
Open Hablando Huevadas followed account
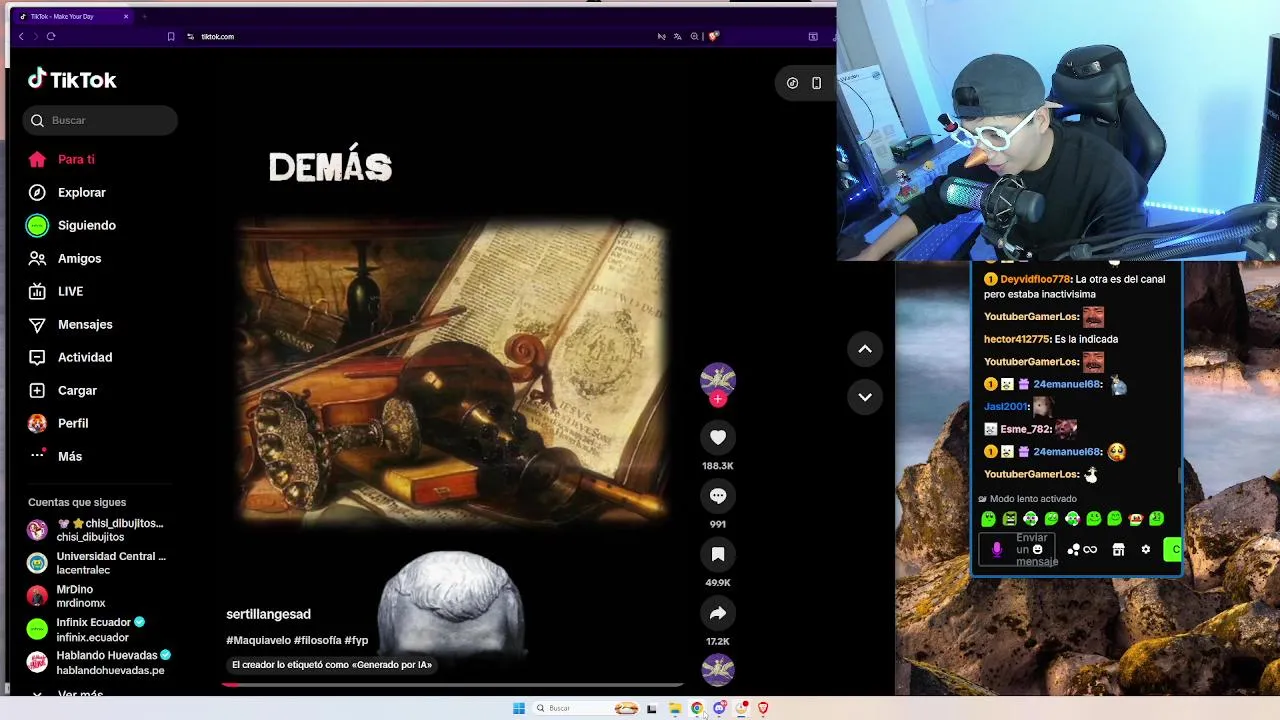[x=99, y=662]
